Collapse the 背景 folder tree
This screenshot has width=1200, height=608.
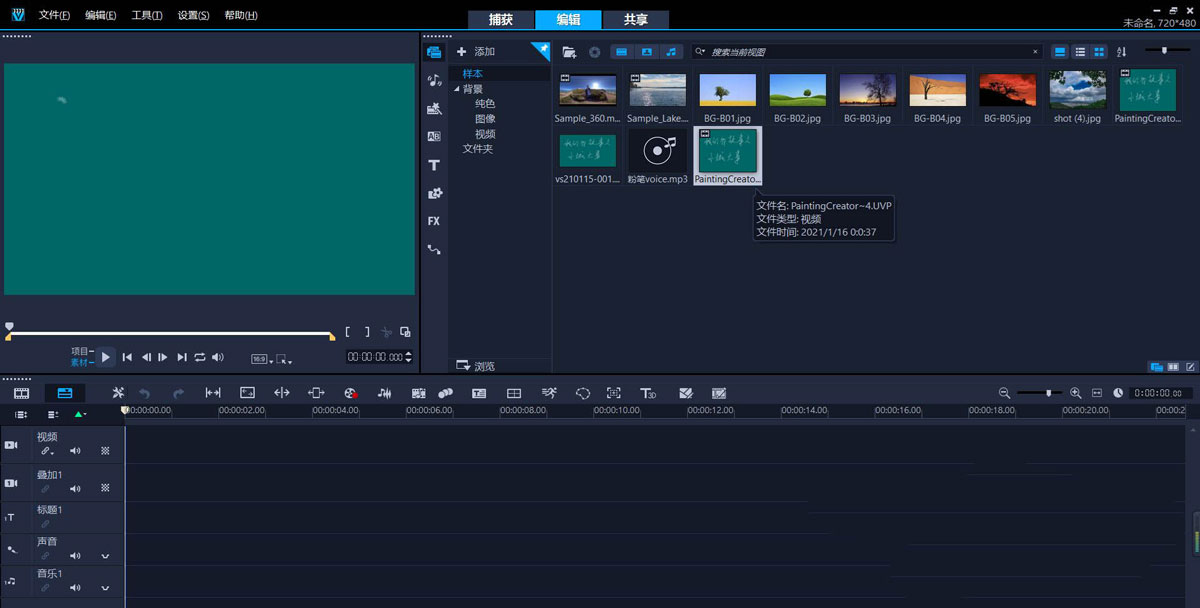tap(457, 89)
